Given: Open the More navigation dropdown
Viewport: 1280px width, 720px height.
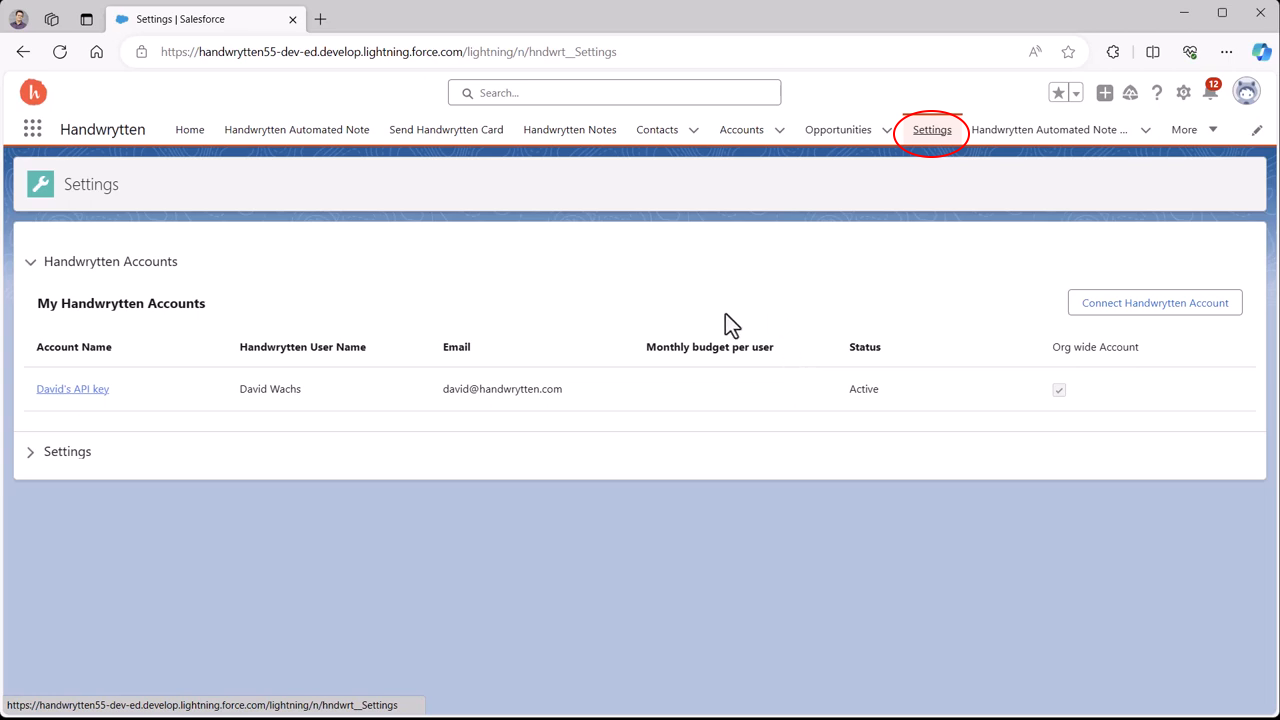Looking at the screenshot, I should tap(1194, 130).
